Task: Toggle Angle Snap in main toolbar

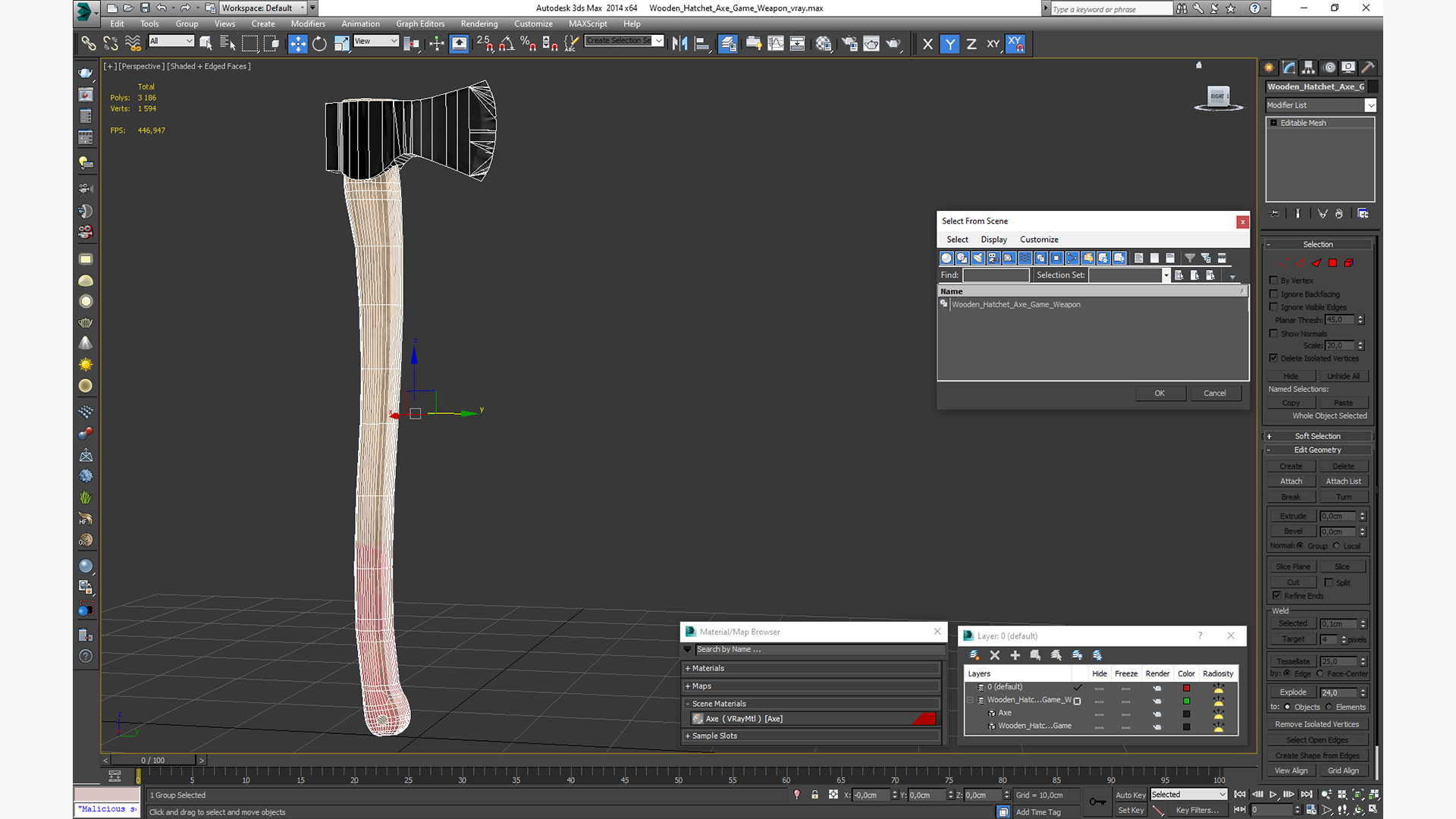Action: [x=507, y=44]
